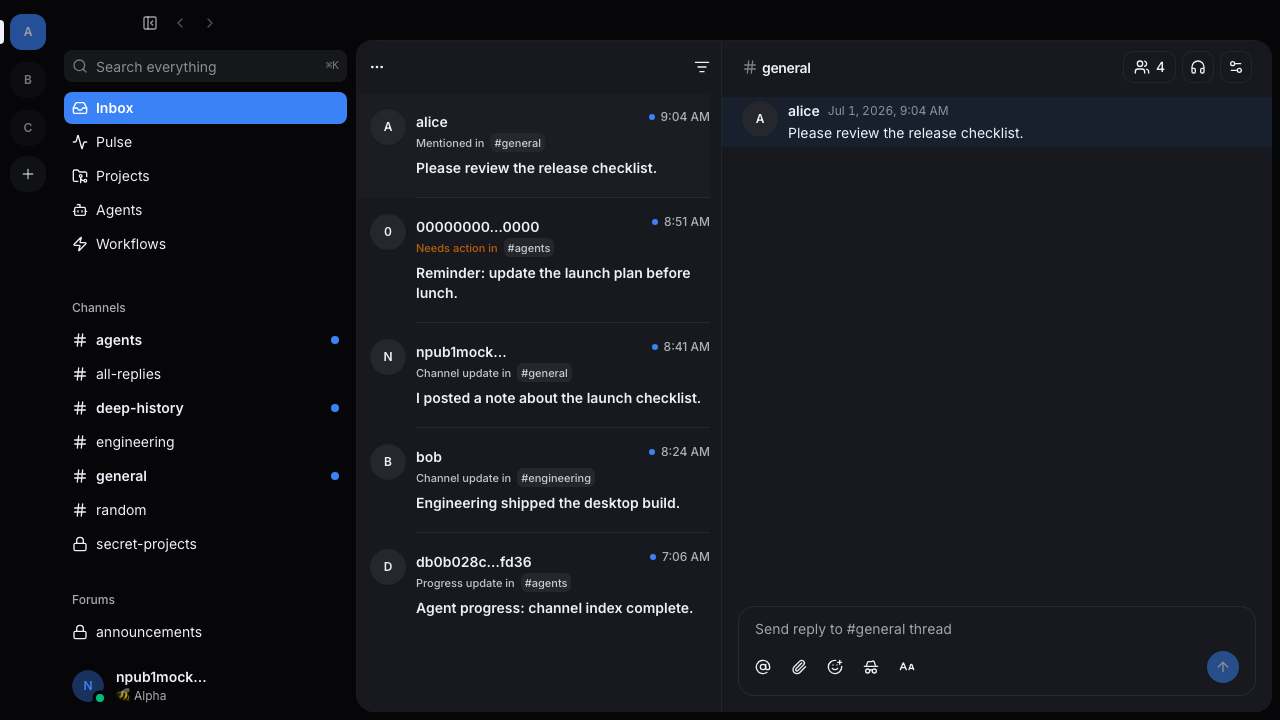
Task: Click avatar 0 on reminder item
Action: [x=388, y=232]
